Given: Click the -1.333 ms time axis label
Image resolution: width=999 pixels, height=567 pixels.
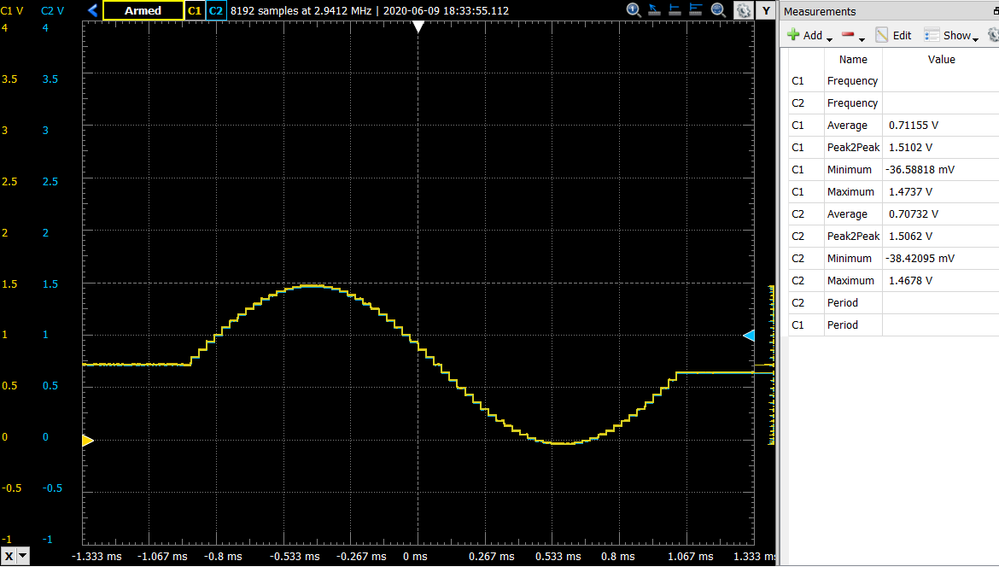Looking at the screenshot, I should (96, 556).
